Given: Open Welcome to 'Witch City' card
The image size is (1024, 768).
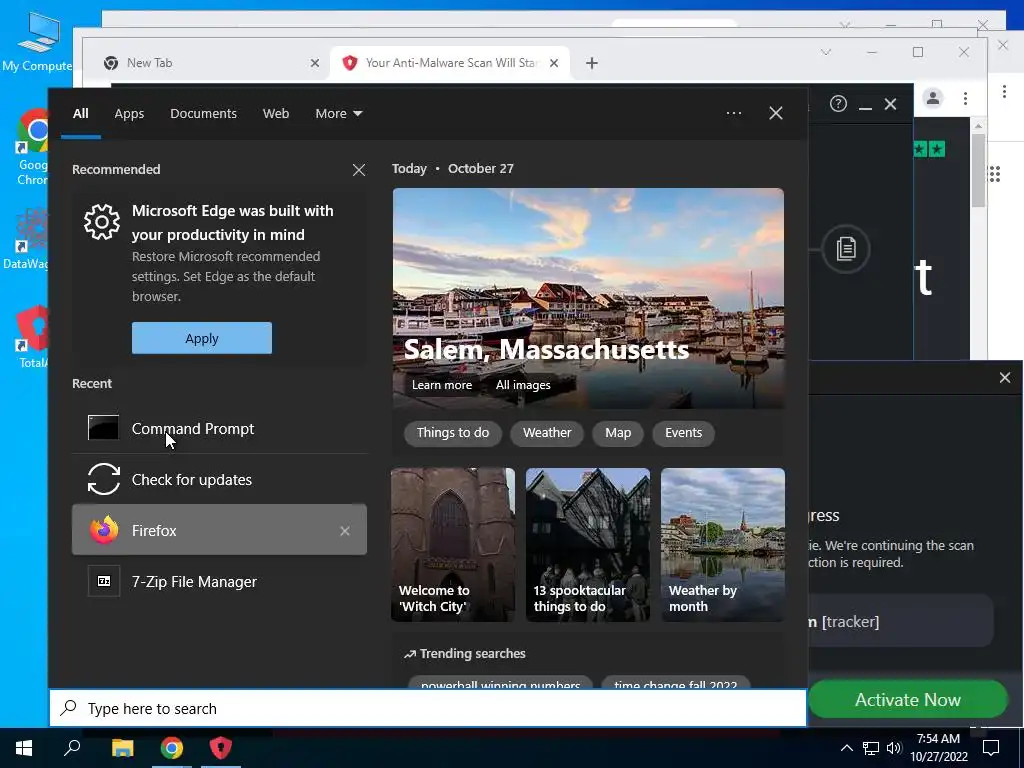Looking at the screenshot, I should click(453, 545).
